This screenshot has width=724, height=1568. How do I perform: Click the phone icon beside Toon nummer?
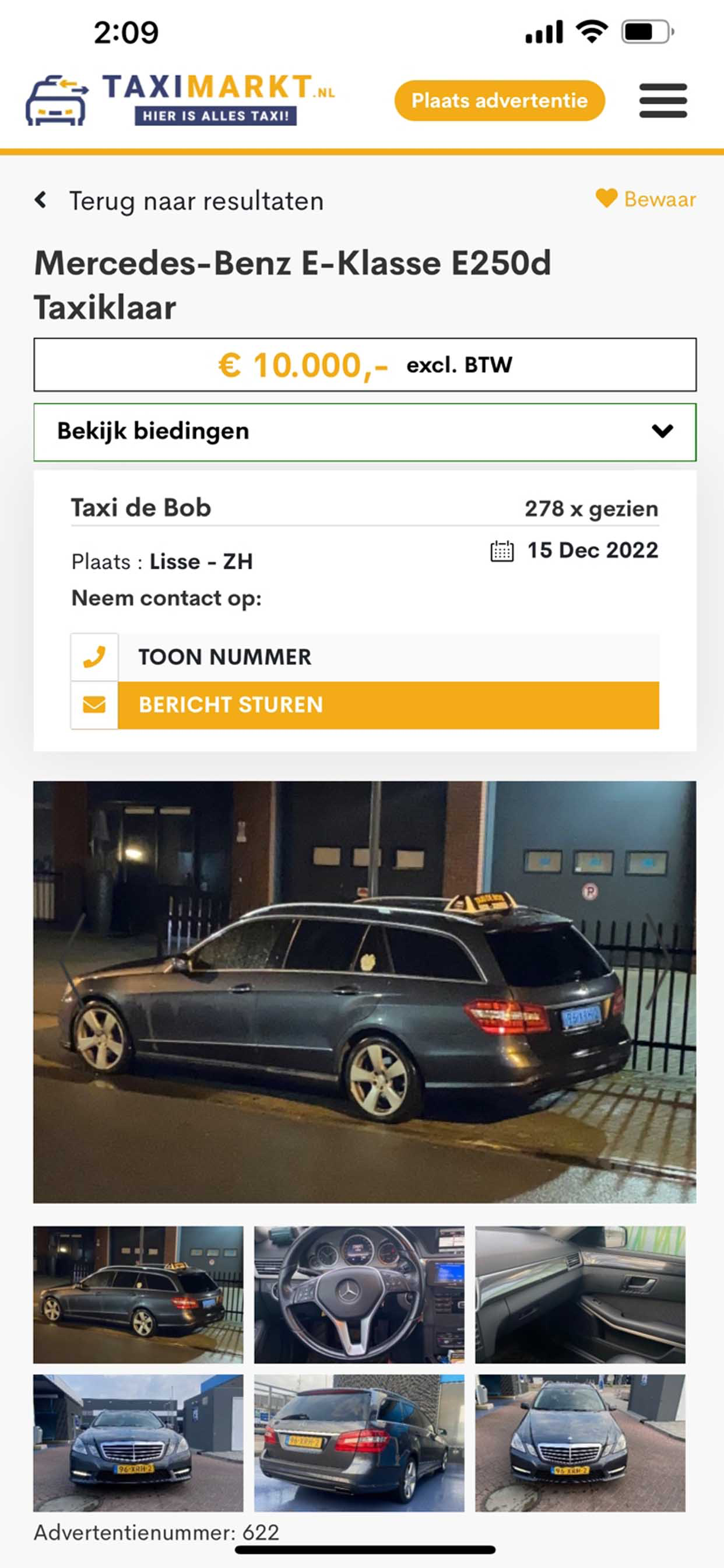click(94, 657)
